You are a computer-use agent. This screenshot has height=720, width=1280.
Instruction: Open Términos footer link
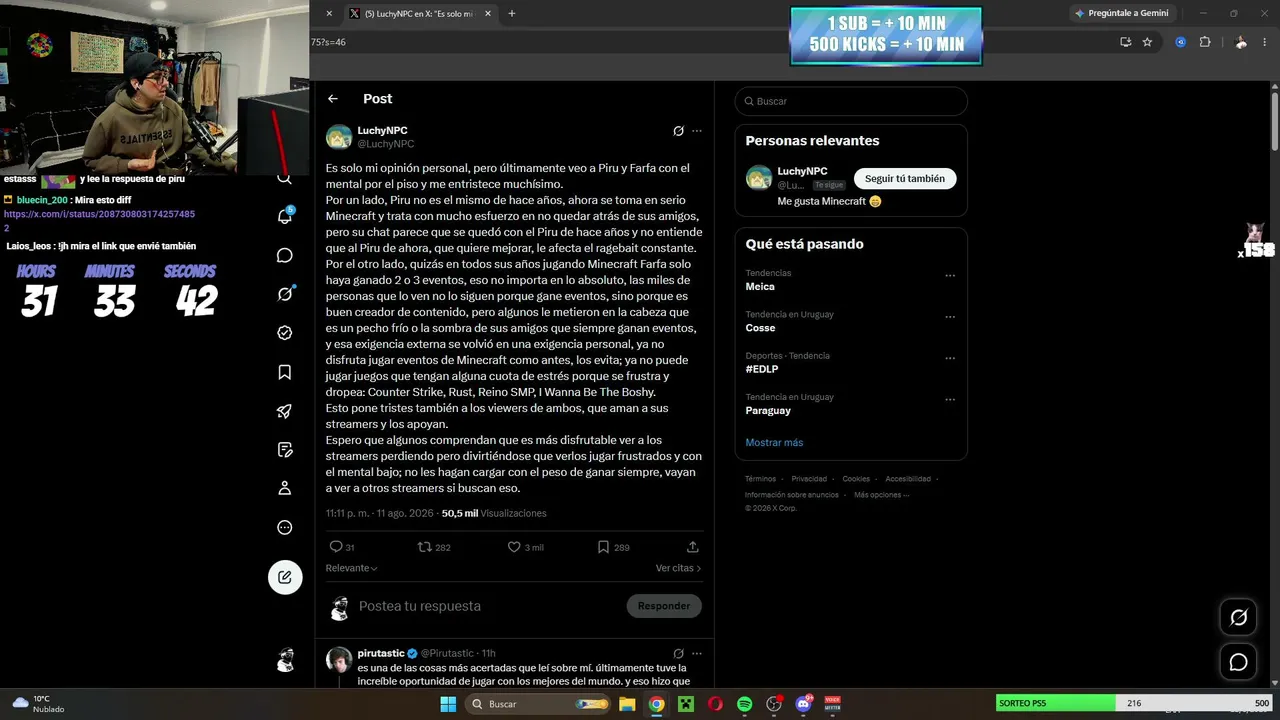click(x=760, y=479)
